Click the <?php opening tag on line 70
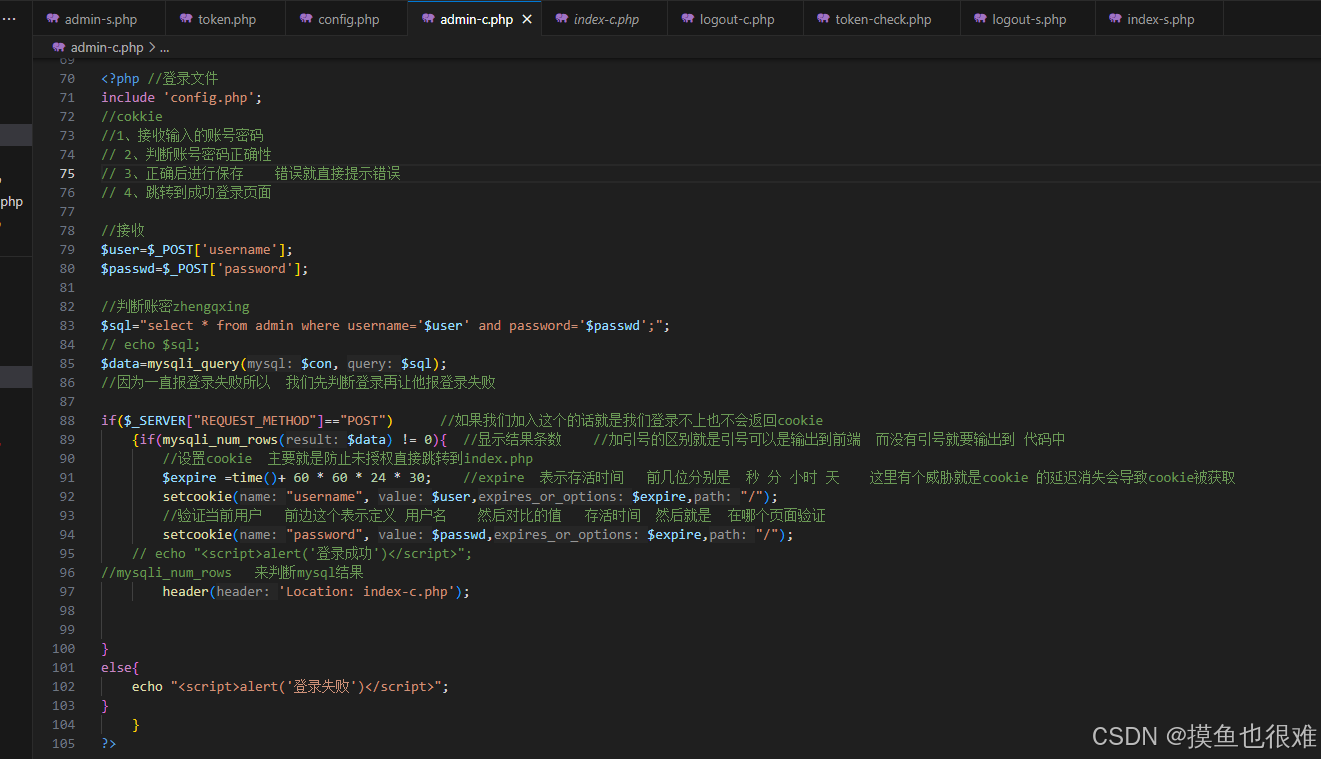 (120, 78)
